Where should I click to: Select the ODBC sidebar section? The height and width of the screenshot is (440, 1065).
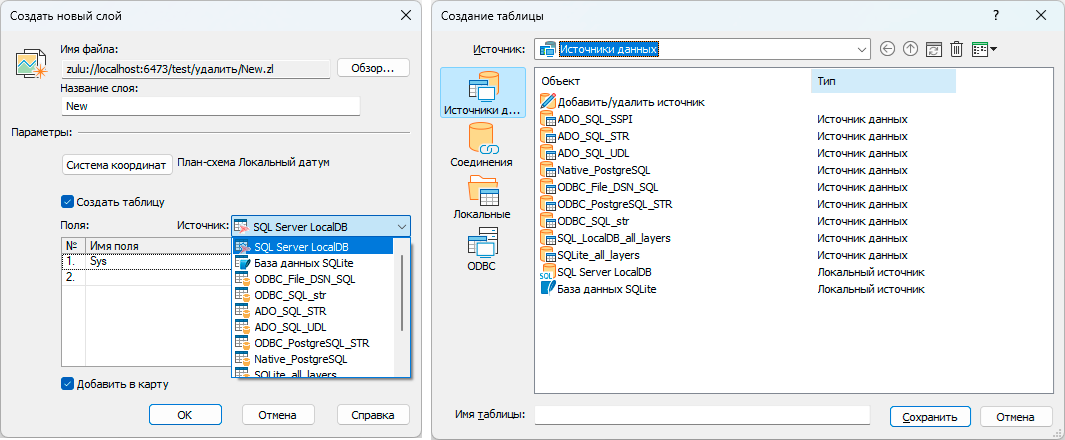coord(481,250)
